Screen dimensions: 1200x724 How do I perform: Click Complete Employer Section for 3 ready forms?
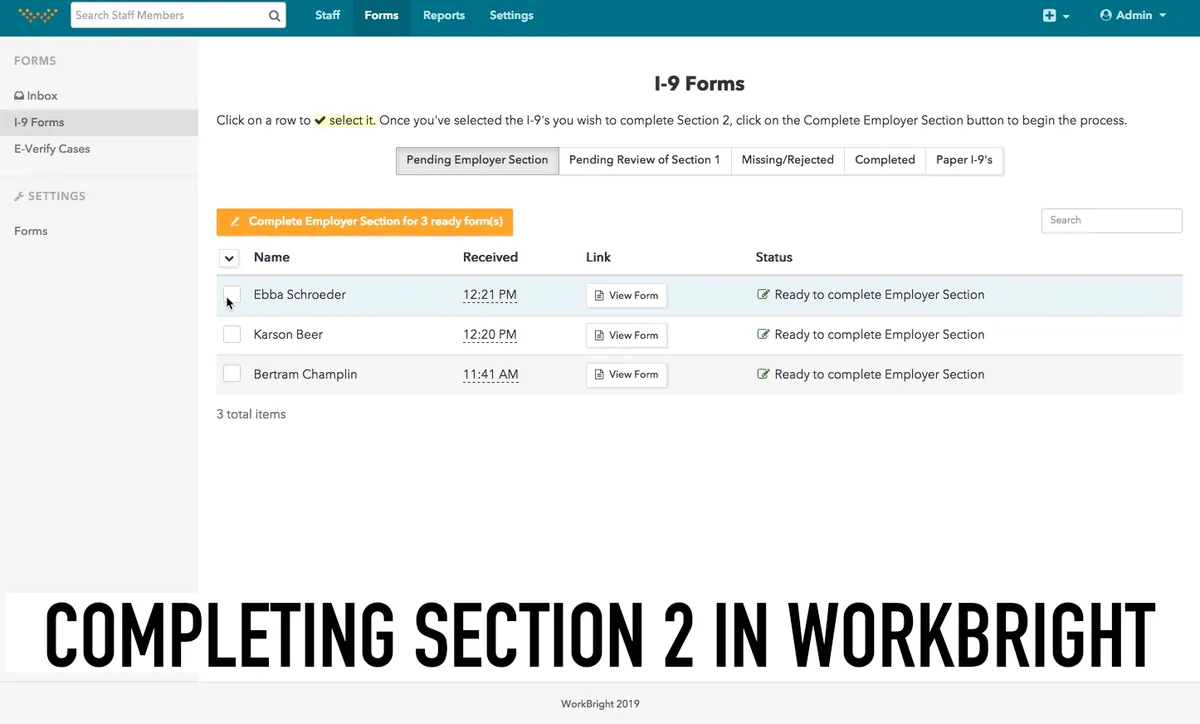pyautogui.click(x=364, y=222)
